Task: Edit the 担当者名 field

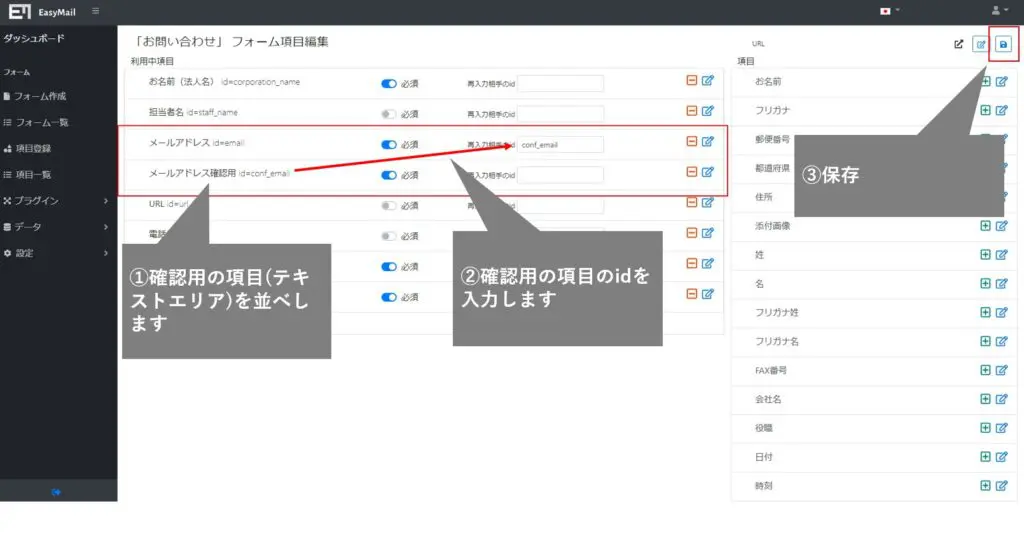Action: (x=708, y=111)
